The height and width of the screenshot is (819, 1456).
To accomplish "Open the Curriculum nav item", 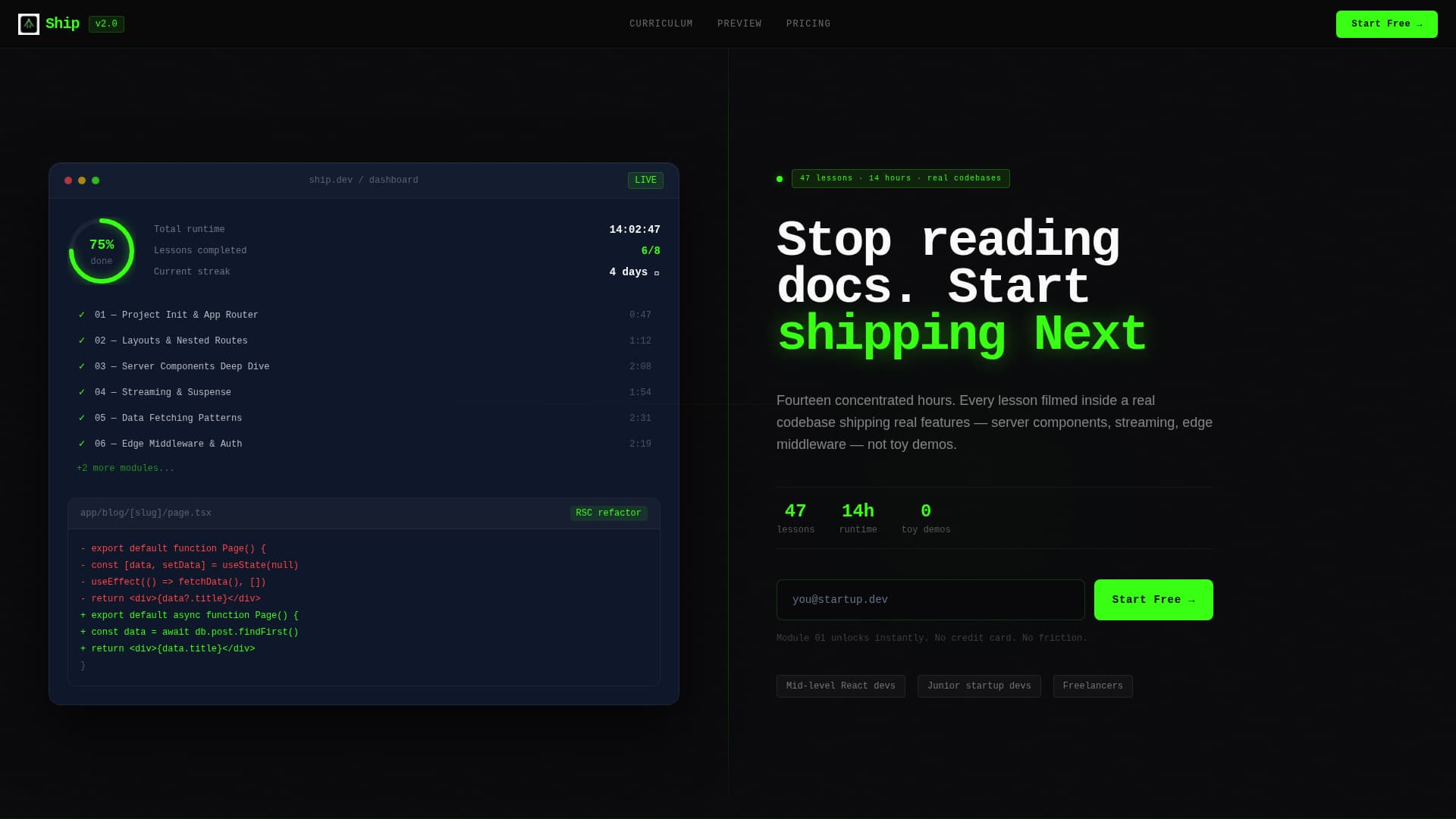I will click(x=661, y=24).
